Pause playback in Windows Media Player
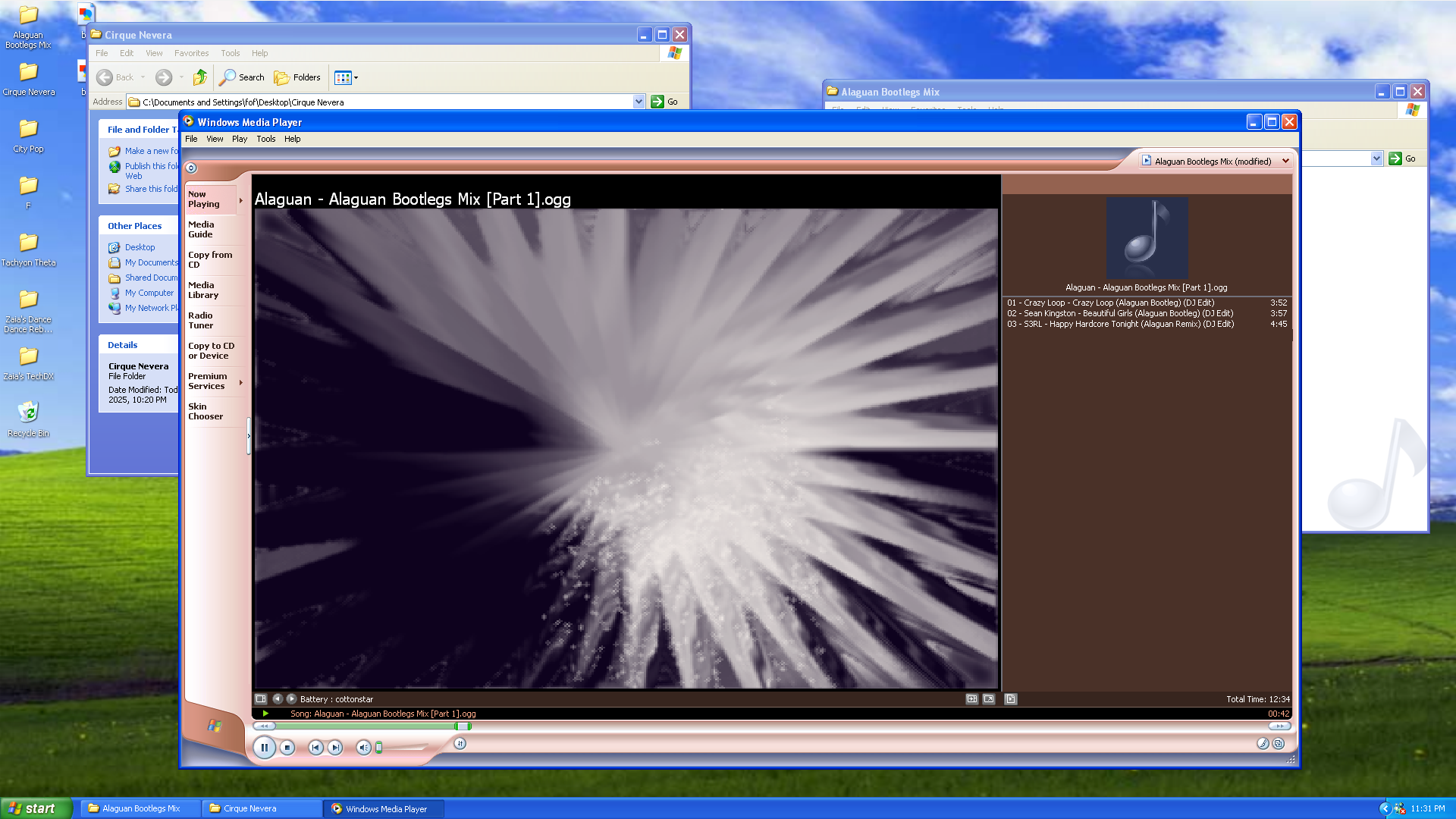The height and width of the screenshot is (819, 1456). pyautogui.click(x=264, y=748)
